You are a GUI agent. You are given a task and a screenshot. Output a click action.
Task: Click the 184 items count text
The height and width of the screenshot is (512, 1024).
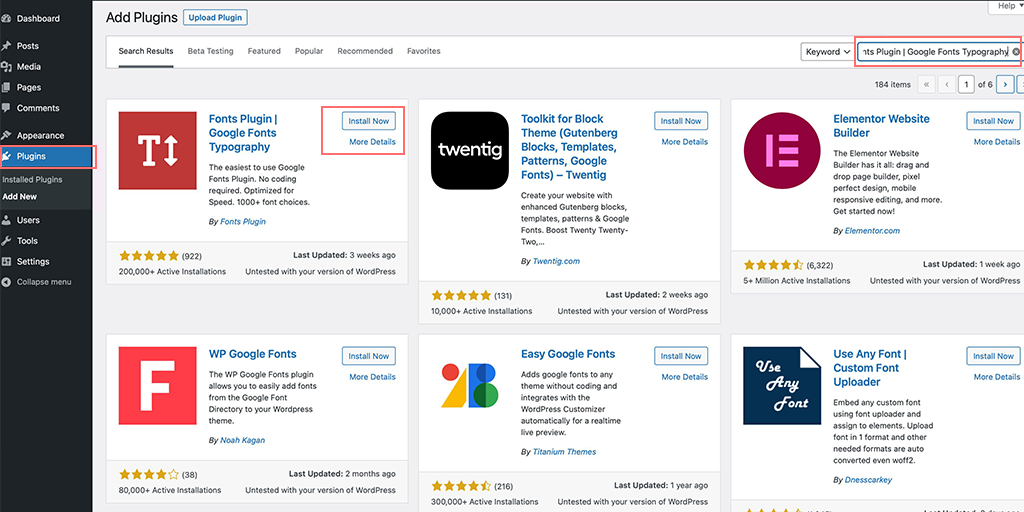pos(892,84)
